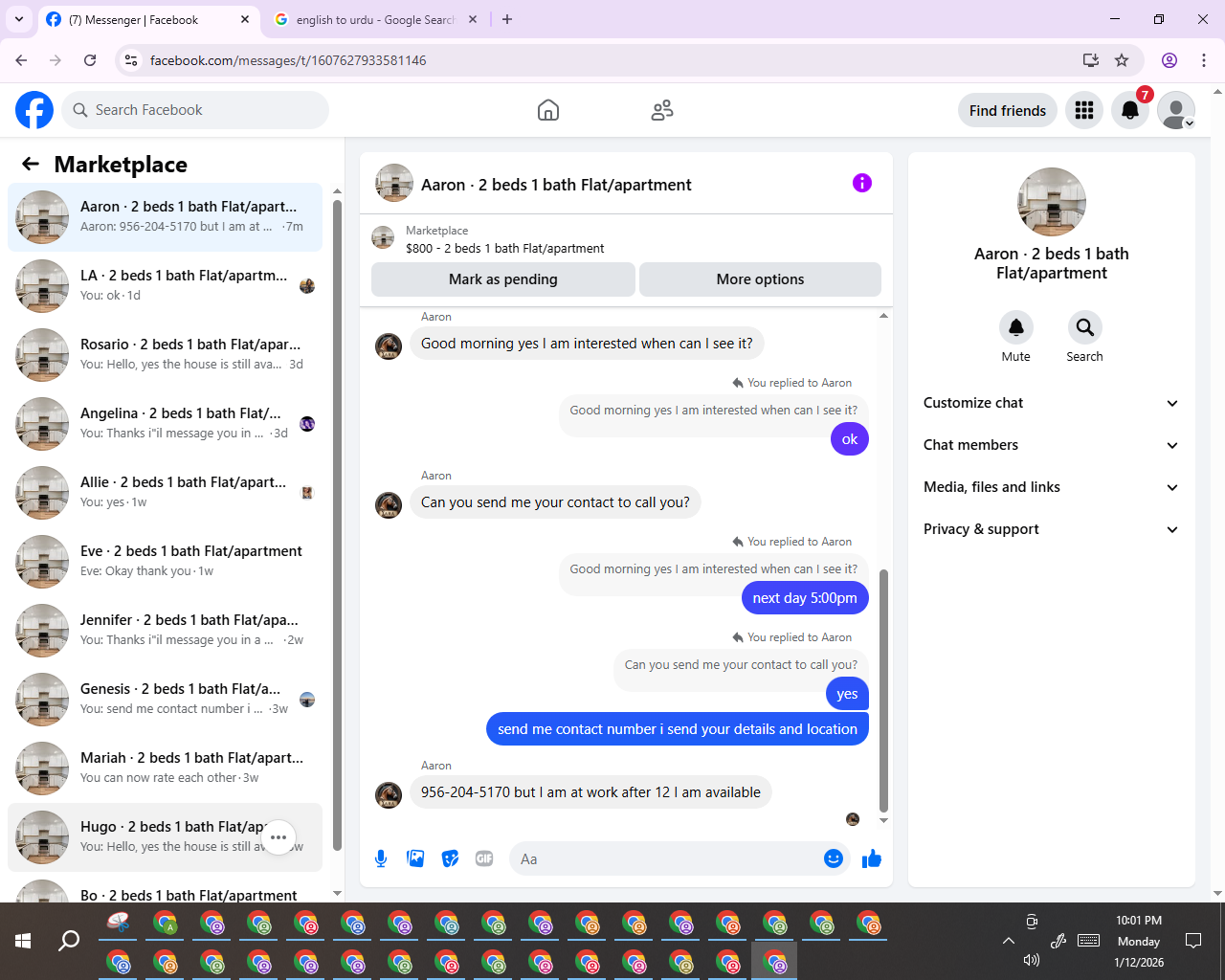The image size is (1225, 980).
Task: Click the Facebook logo icon
Action: tap(34, 110)
